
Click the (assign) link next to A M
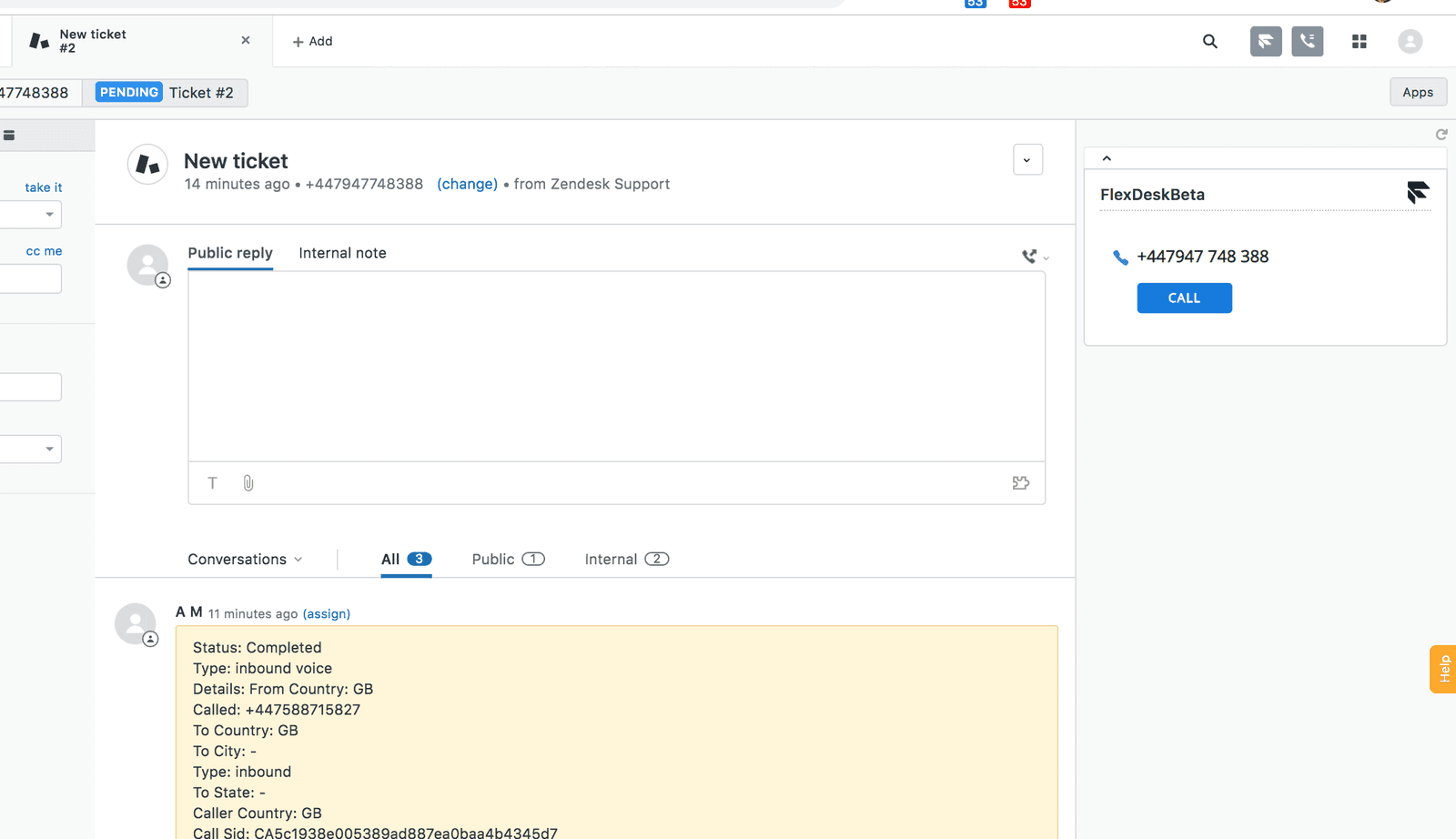coord(326,613)
